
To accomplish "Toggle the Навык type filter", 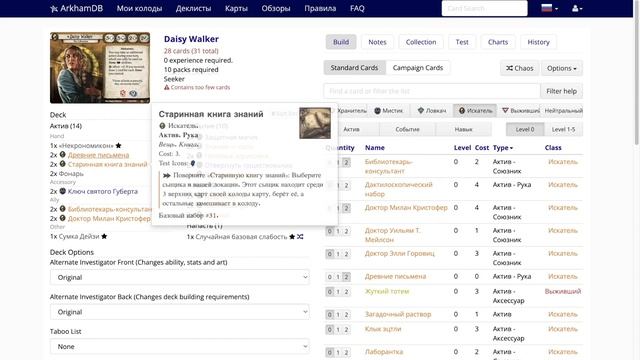I will [x=463, y=129].
